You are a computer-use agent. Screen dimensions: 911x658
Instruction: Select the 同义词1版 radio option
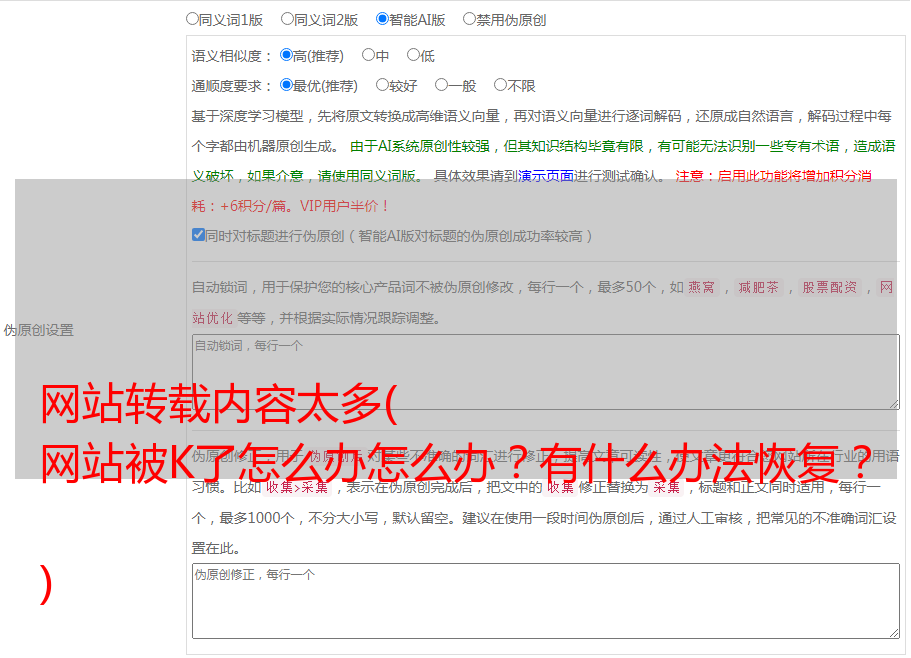[x=192, y=19]
